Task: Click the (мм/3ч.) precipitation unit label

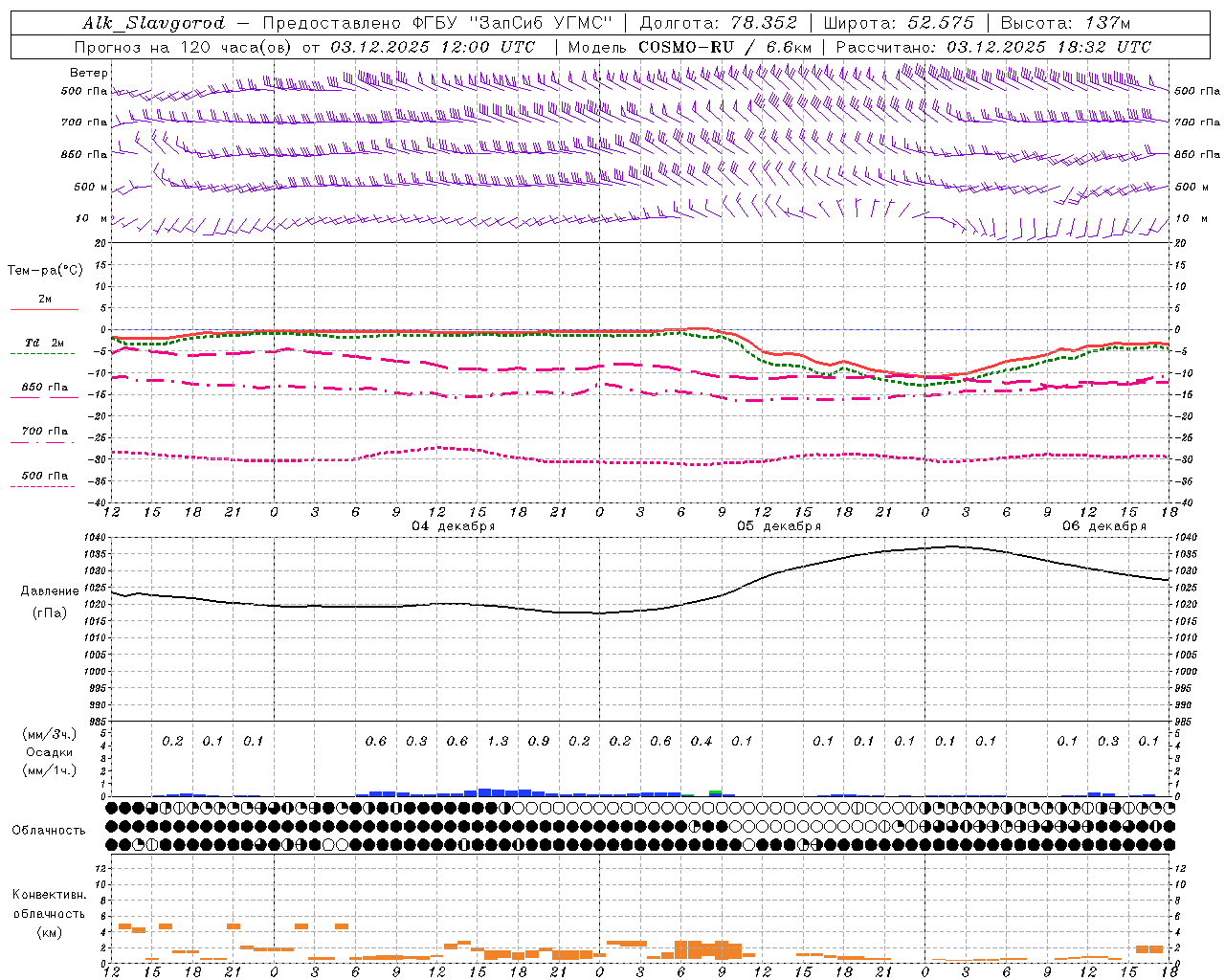Action: (50, 734)
